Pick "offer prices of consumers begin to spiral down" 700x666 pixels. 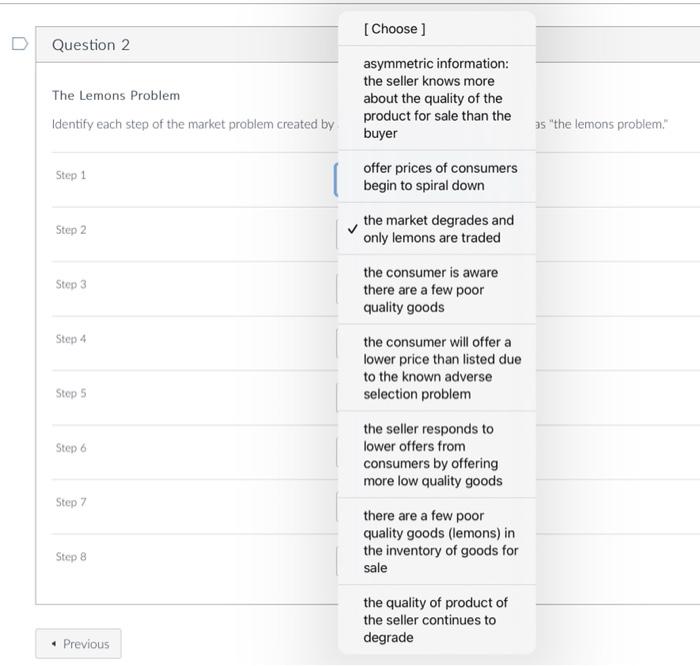click(x=440, y=177)
